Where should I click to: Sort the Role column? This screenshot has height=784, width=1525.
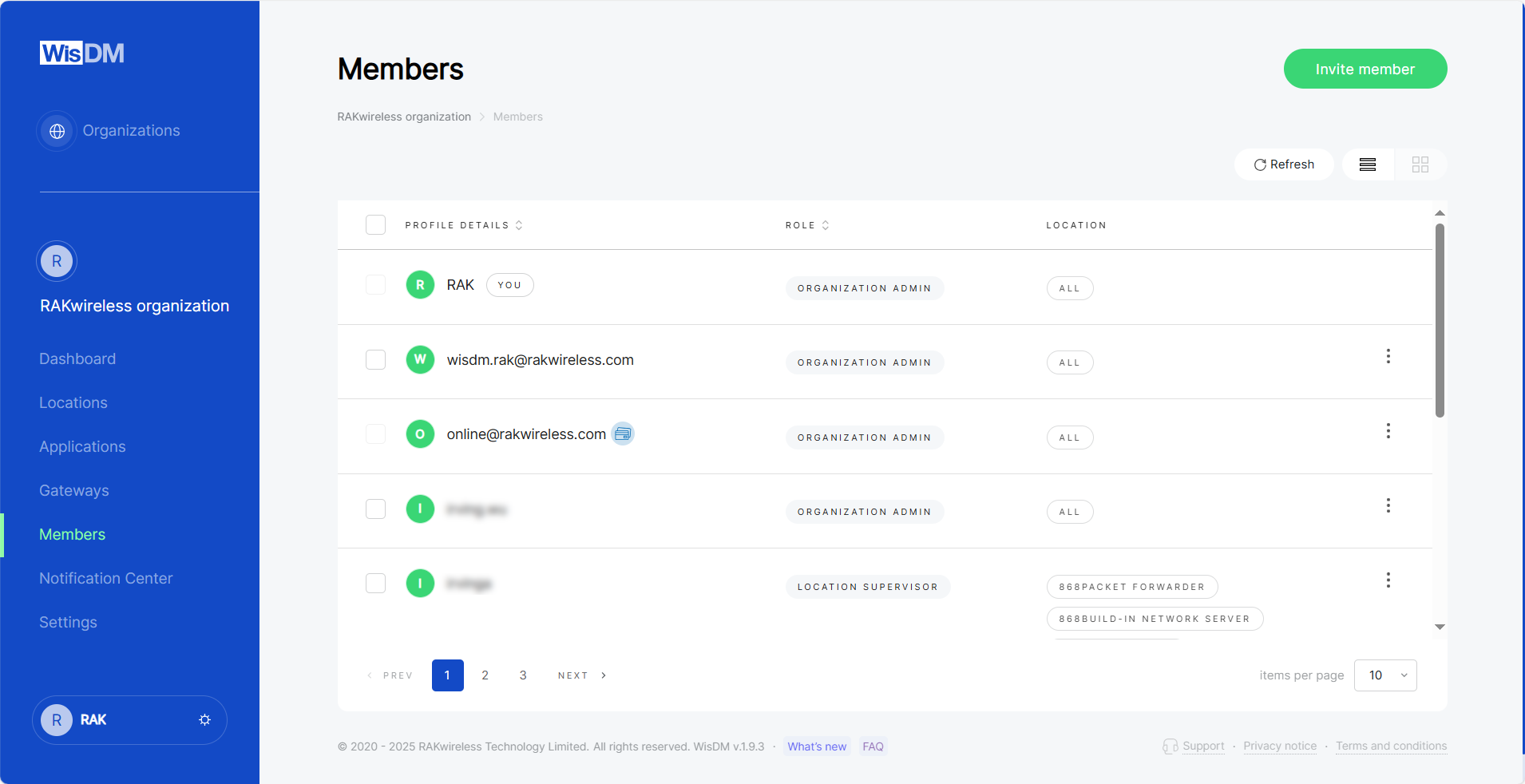[826, 225]
